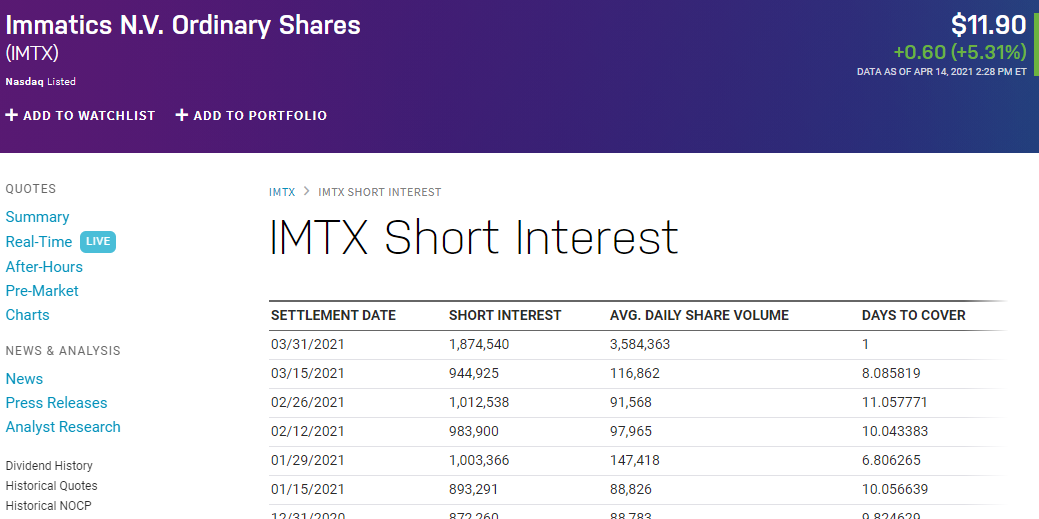
Task: Open Analyst Research page
Action: 63,427
